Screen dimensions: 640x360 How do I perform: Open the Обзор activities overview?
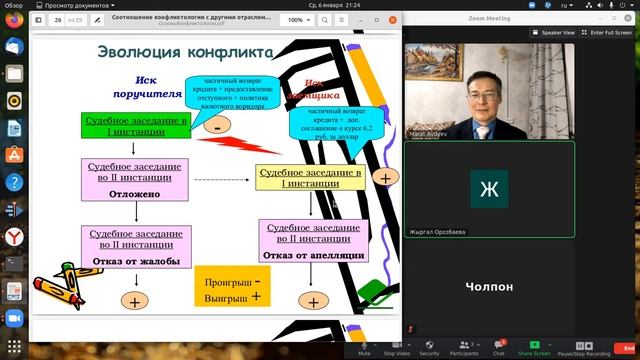pyautogui.click(x=14, y=5)
